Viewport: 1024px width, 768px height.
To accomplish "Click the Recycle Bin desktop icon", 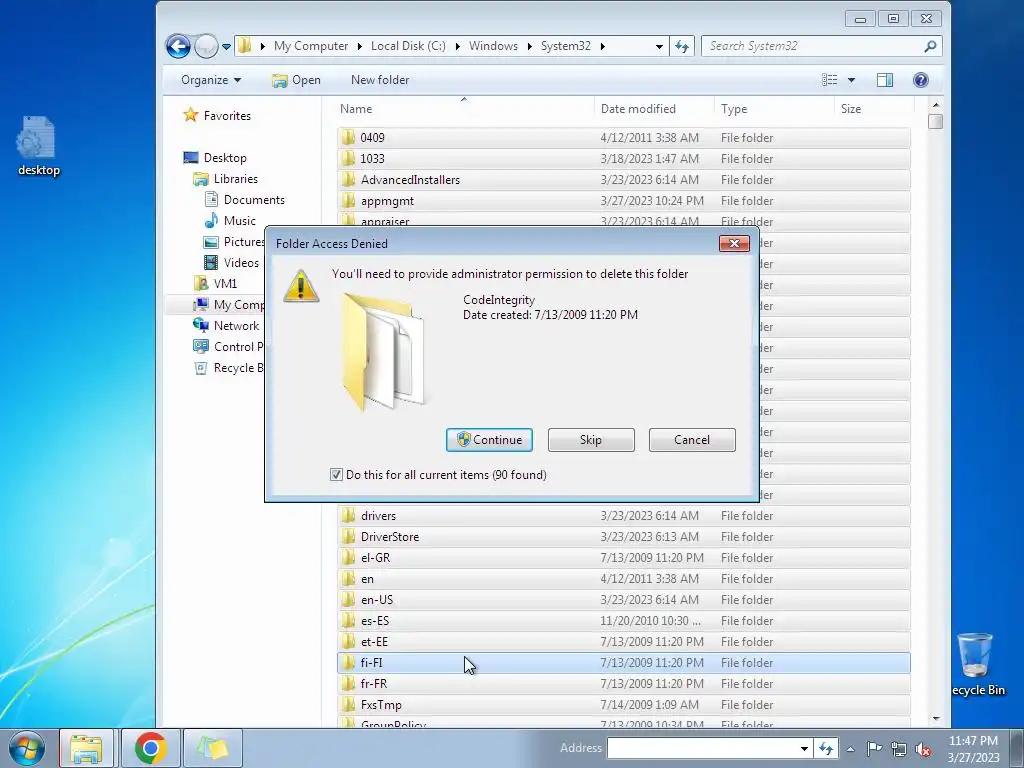I will pos(977,664).
